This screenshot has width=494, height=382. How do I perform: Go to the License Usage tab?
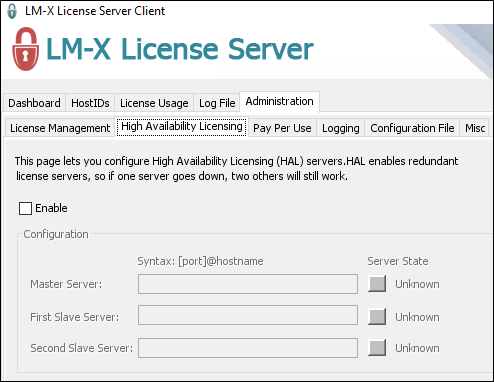[x=154, y=103]
